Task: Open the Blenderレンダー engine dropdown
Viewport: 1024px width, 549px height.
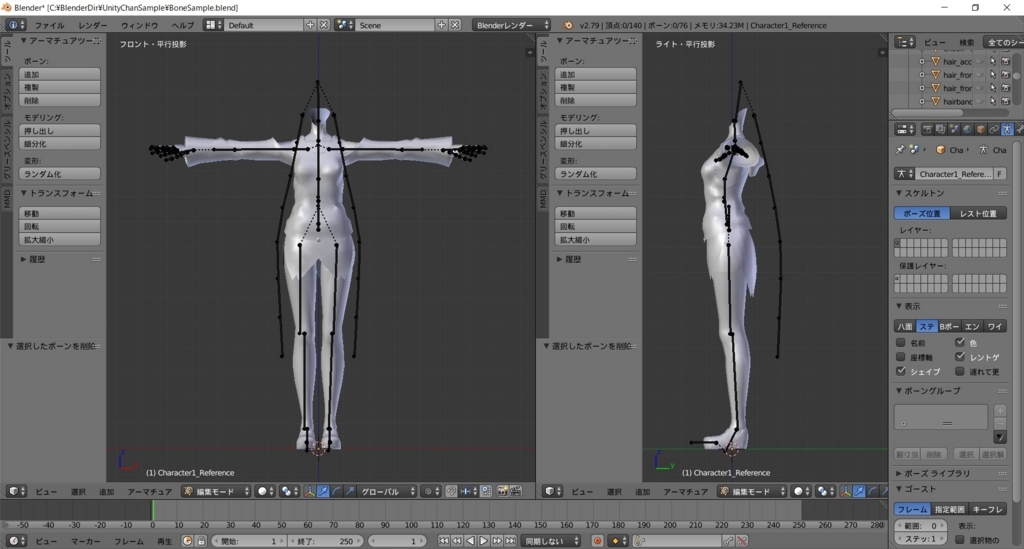Action: [x=511, y=25]
